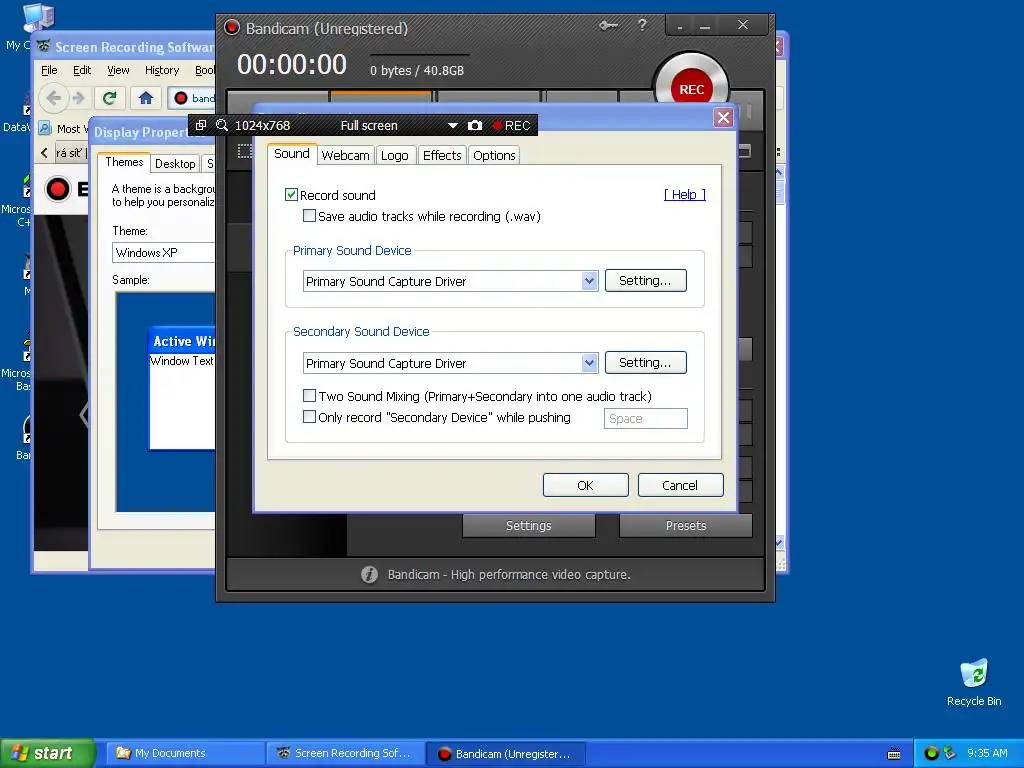This screenshot has height=768, width=1024.
Task: Click the left chevron on browser tab strip
Action: [x=44, y=153]
